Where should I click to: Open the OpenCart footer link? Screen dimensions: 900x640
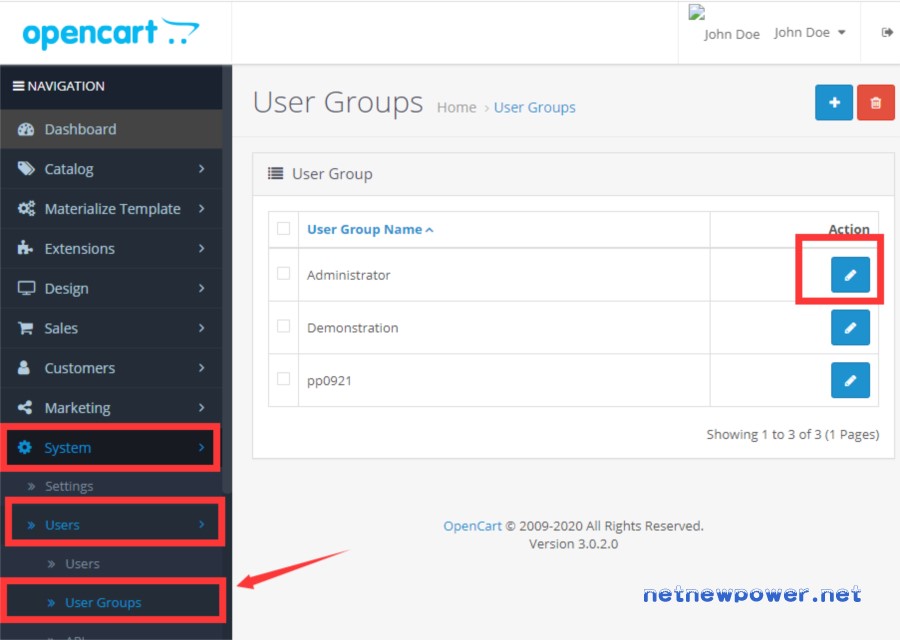[x=472, y=526]
